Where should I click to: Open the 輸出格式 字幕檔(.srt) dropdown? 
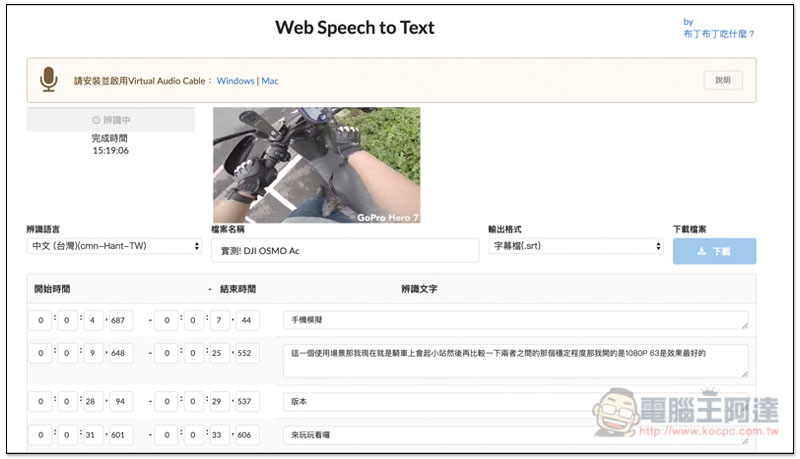point(576,246)
